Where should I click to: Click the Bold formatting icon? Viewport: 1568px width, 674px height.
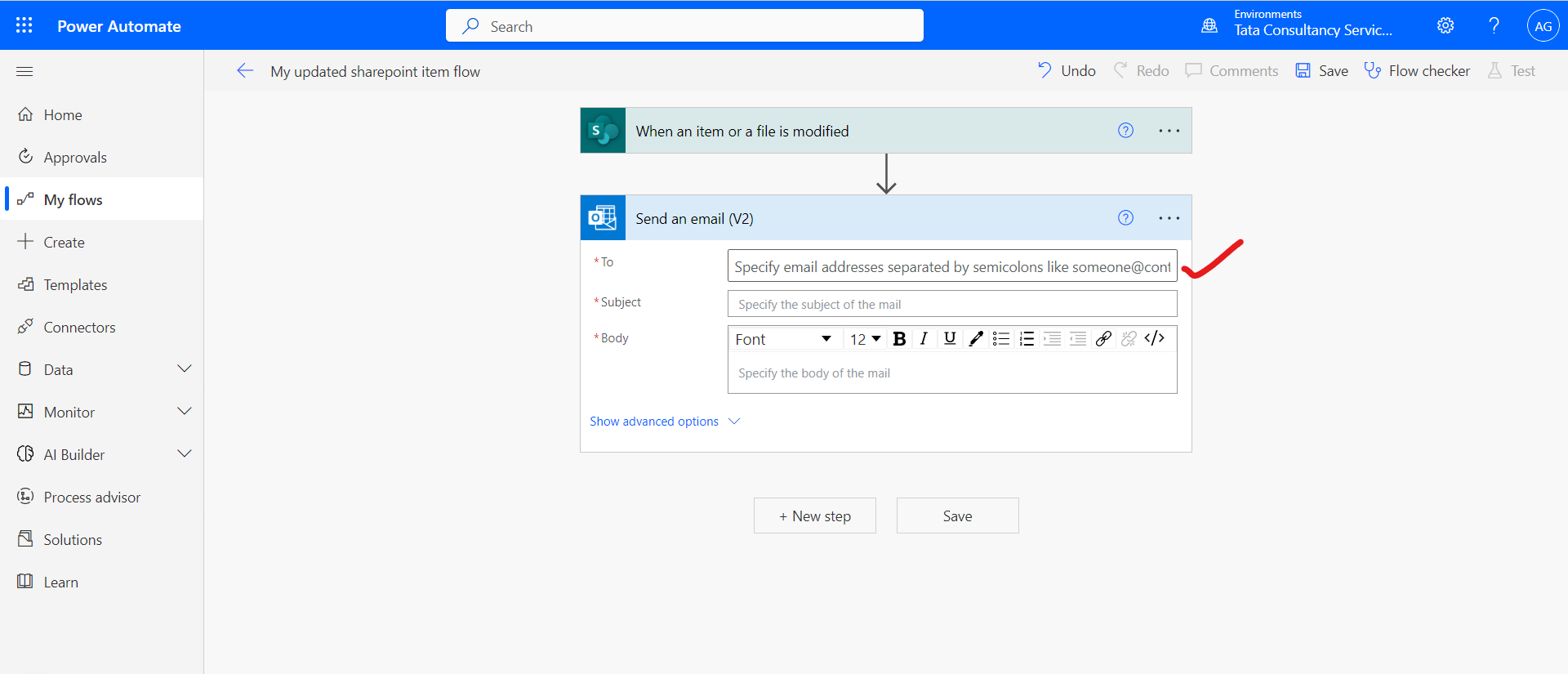pyautogui.click(x=899, y=339)
